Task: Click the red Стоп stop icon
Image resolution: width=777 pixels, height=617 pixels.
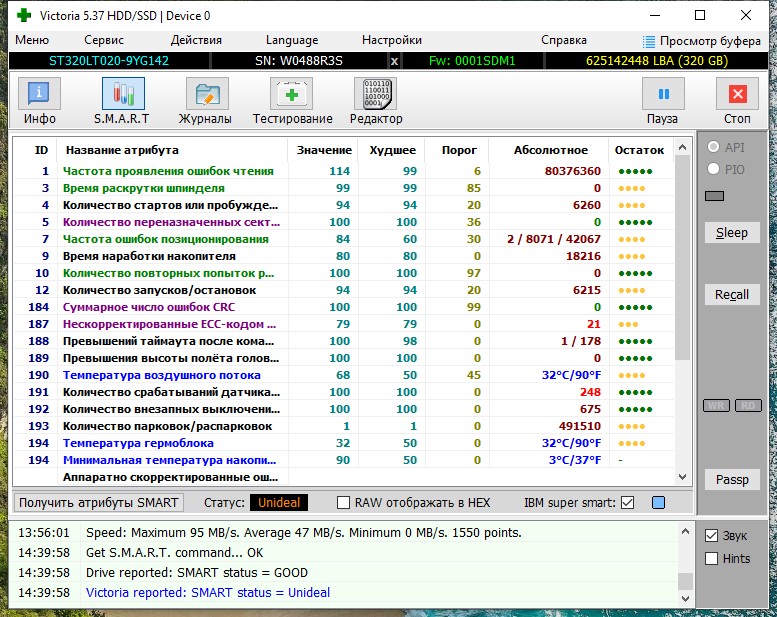Action: (x=737, y=94)
